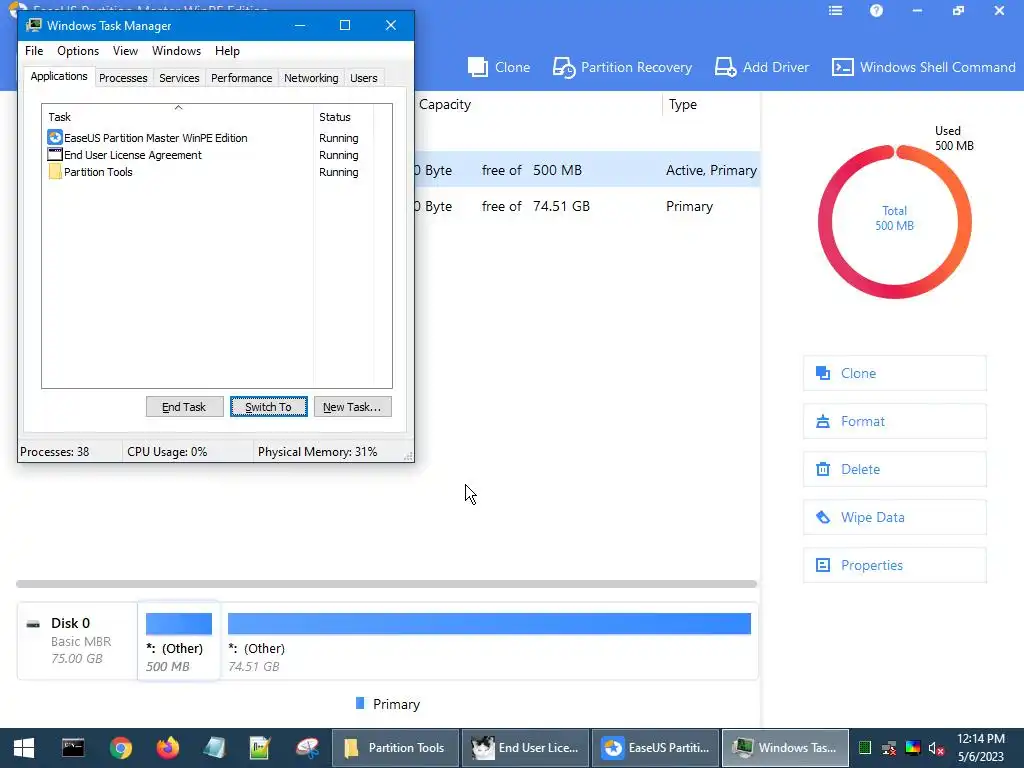
Task: Click the EaseUS help question mark icon
Action: tap(876, 10)
